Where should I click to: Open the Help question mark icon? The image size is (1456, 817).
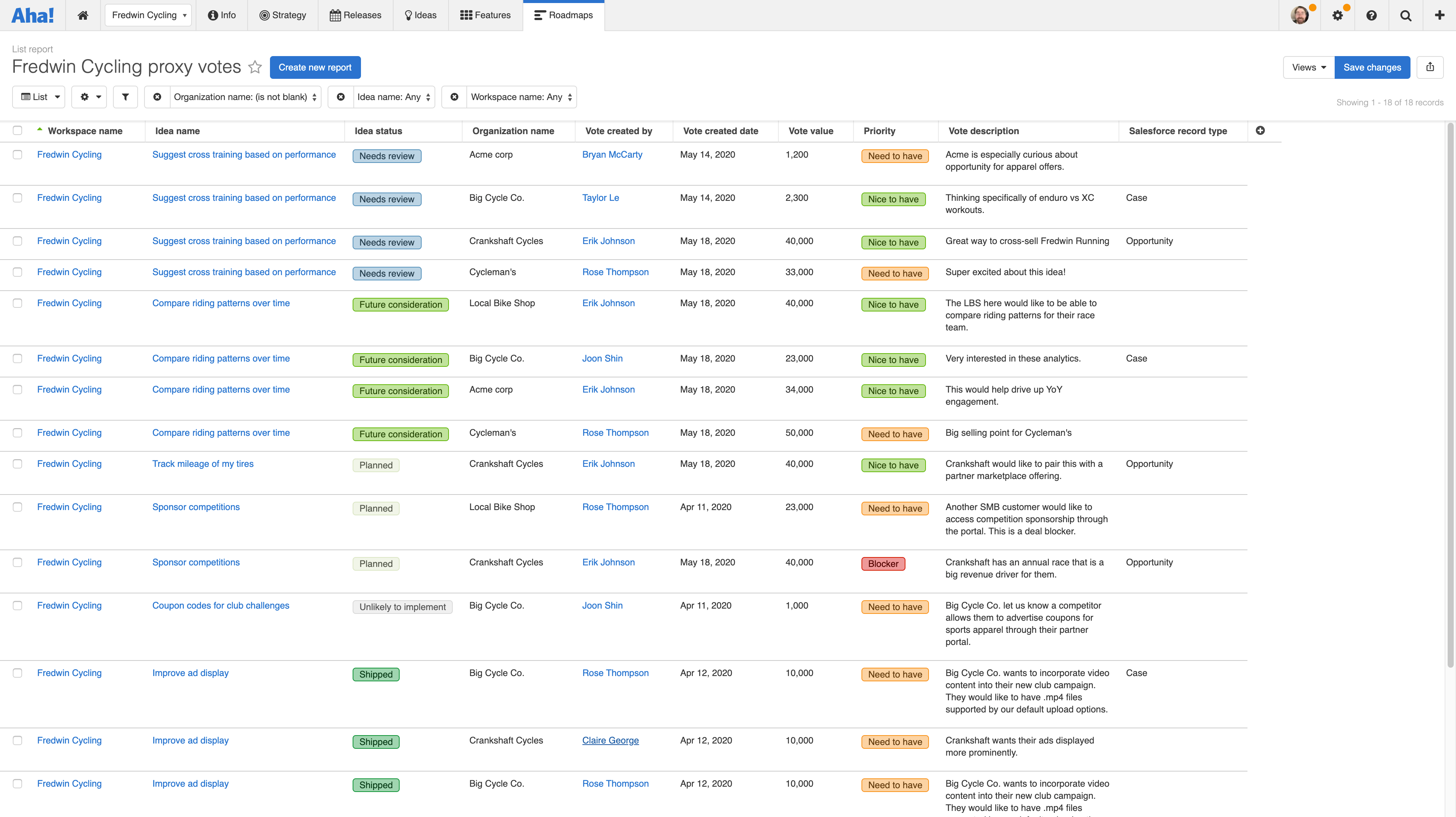click(x=1372, y=15)
